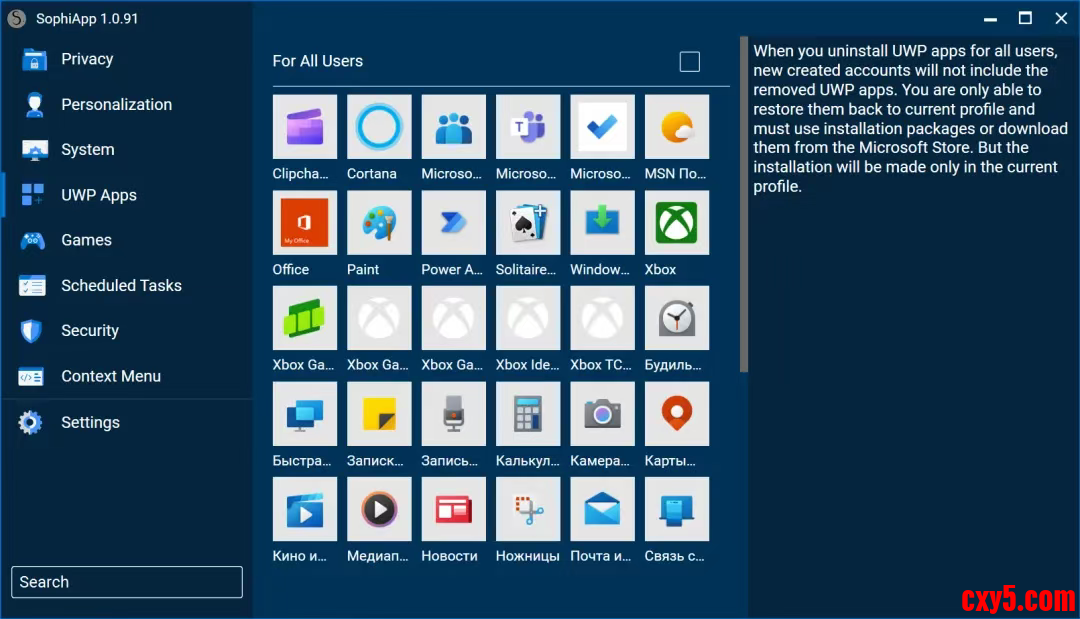Select the Ножницы snipping tool tile
Viewport: 1080px width, 619px height.
coord(528,509)
